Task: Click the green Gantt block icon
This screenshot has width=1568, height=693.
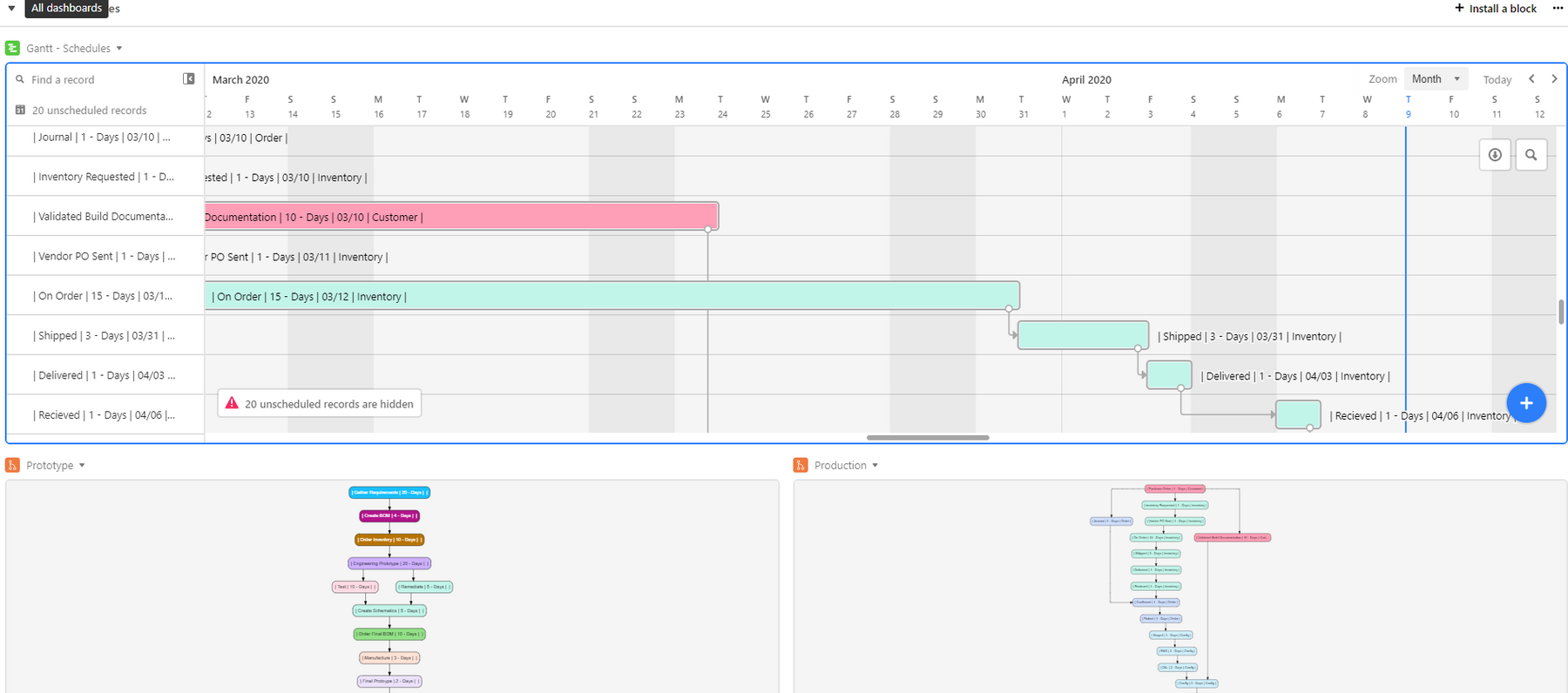Action: tap(13, 48)
